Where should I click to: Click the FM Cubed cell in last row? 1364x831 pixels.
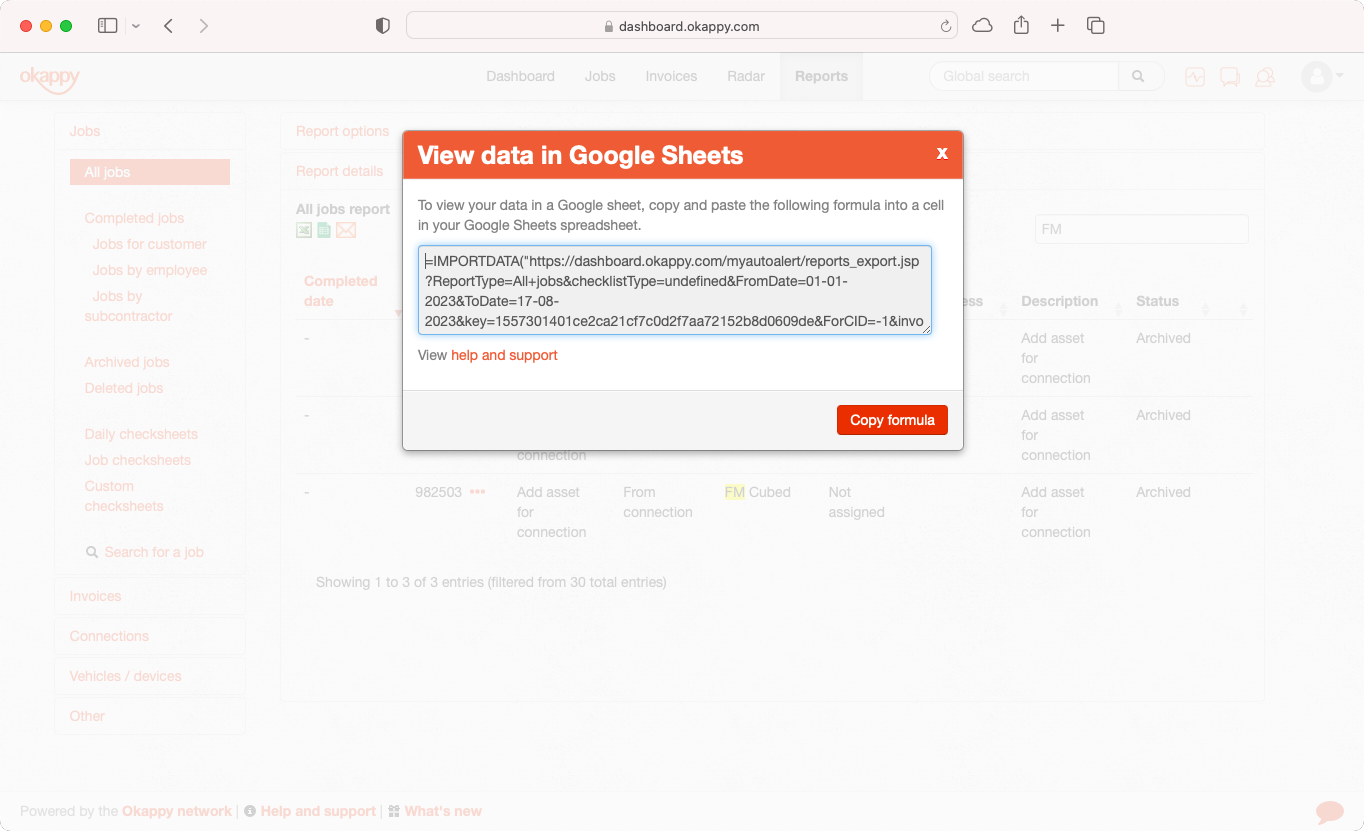757,492
